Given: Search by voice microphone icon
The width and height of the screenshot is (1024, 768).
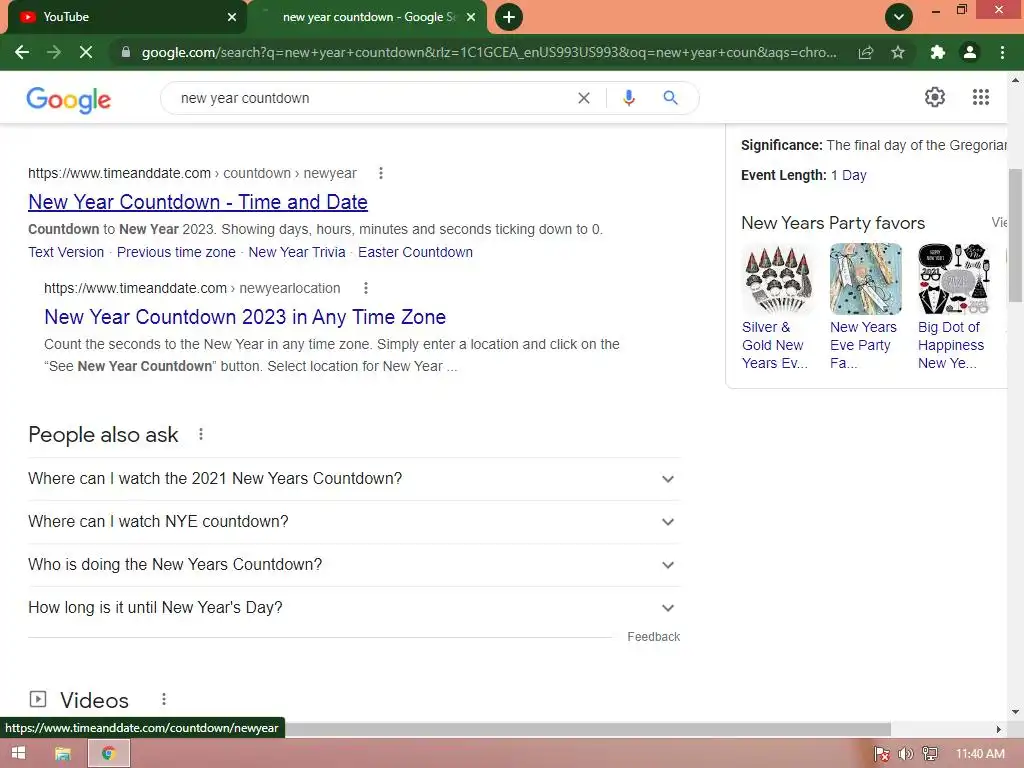Looking at the screenshot, I should [x=629, y=98].
